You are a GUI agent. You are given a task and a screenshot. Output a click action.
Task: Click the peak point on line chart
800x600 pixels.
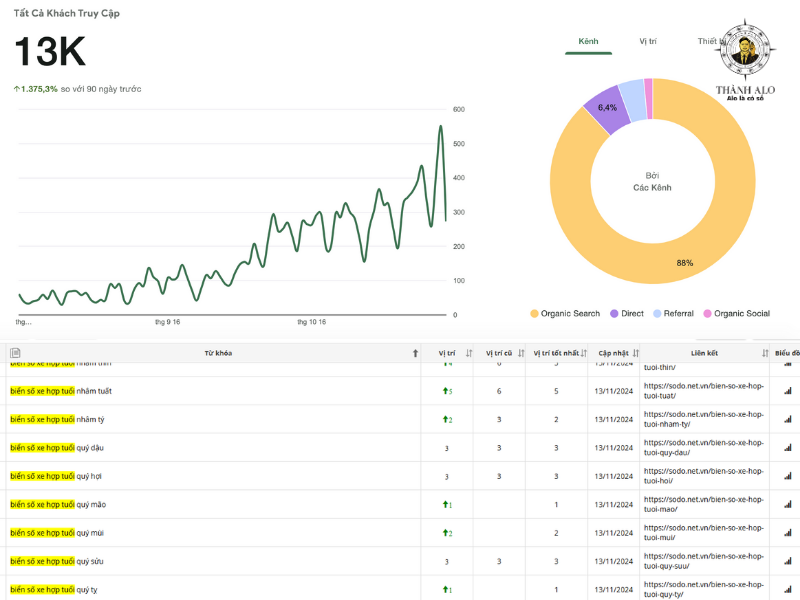click(x=440, y=127)
